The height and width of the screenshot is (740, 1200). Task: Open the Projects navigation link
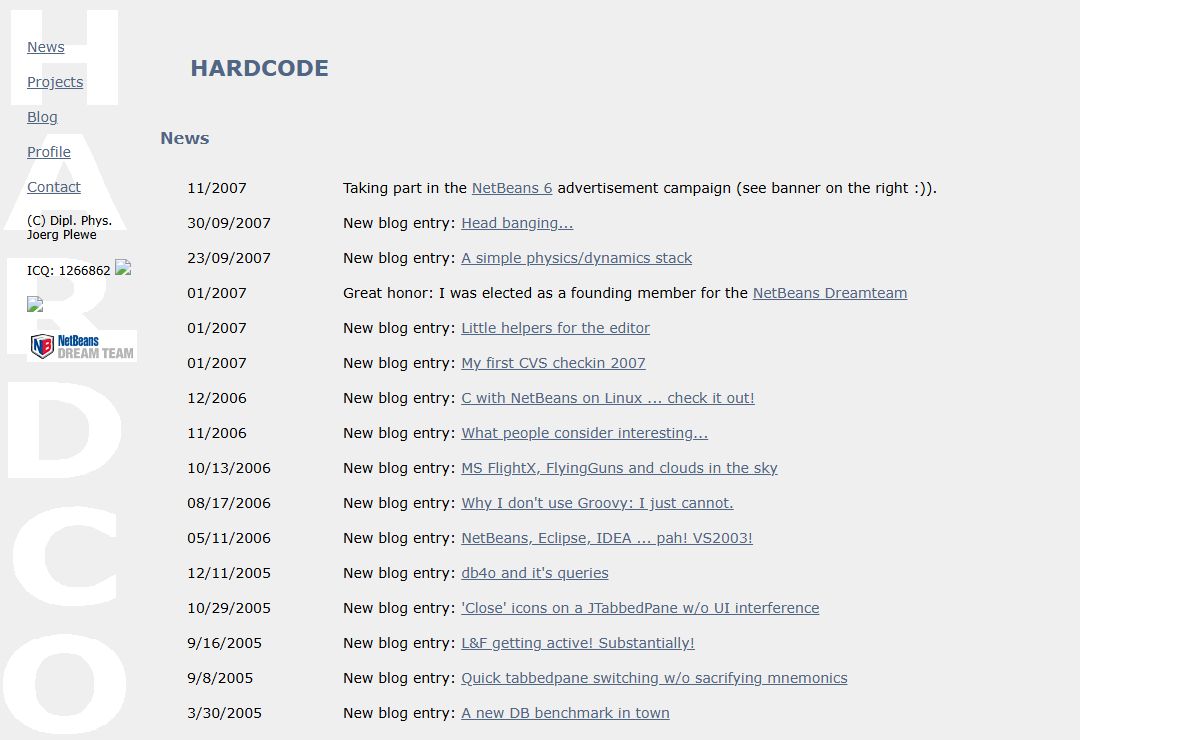pos(55,82)
